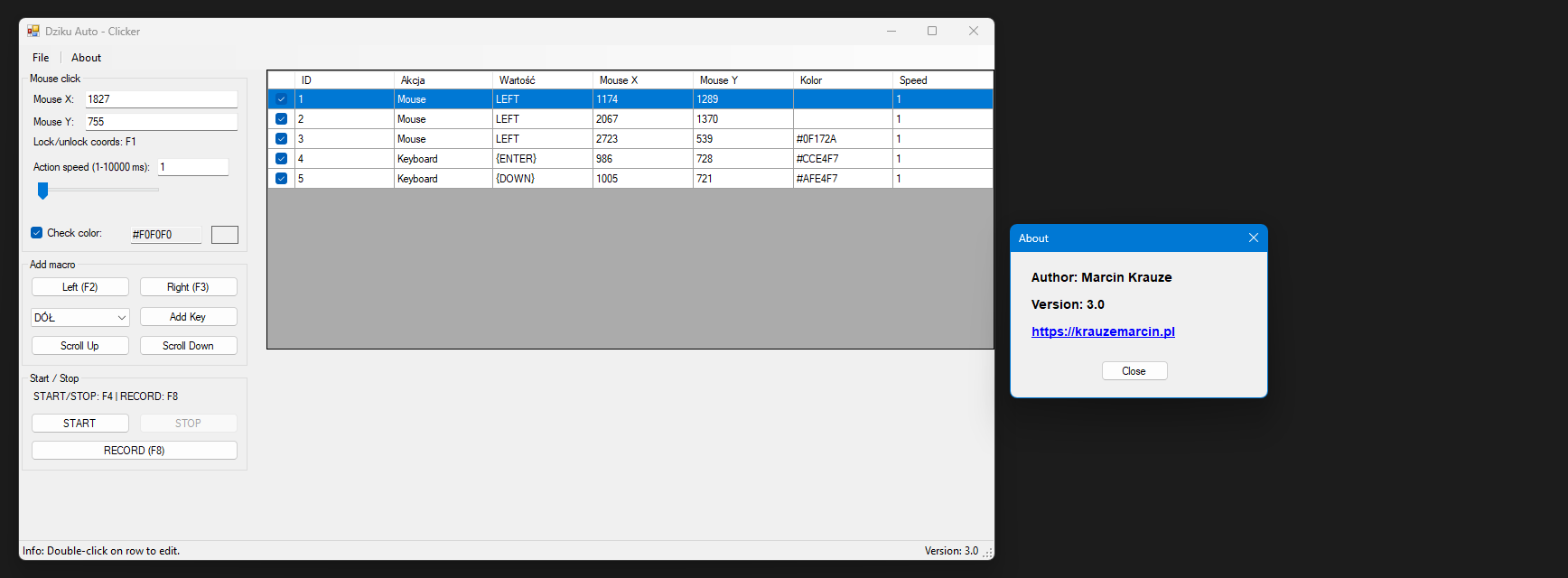Untick checkbox for row 5 DOWN
The height and width of the screenshot is (578, 1568).
(281, 179)
